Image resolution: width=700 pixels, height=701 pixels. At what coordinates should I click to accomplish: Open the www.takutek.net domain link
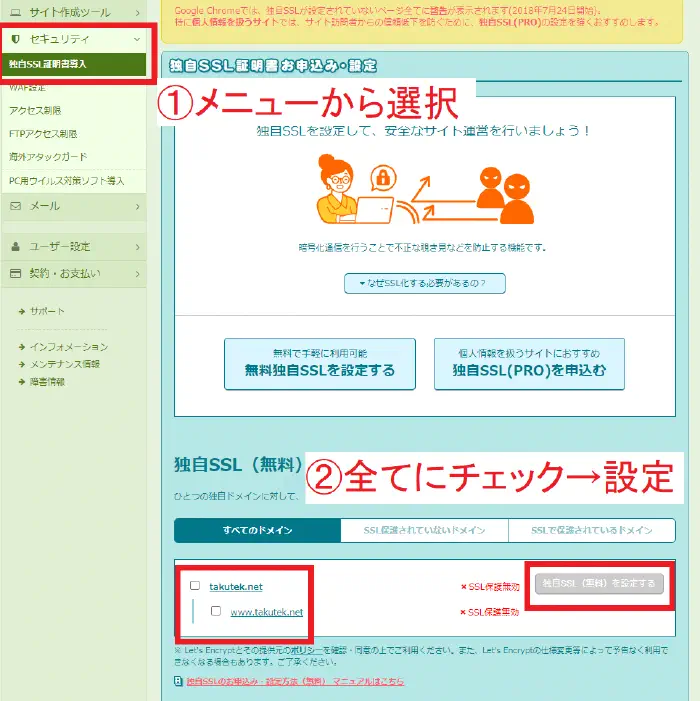[266, 612]
